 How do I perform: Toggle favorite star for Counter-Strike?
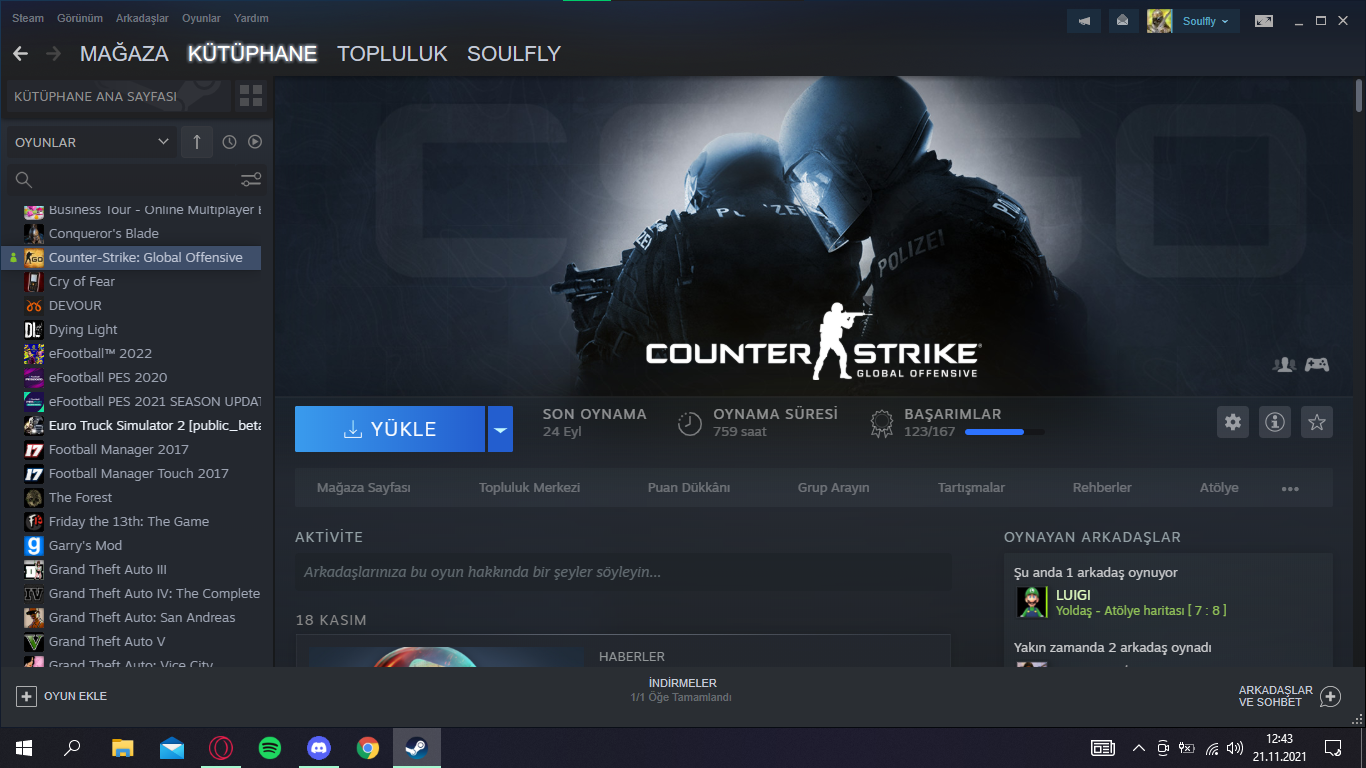point(1317,422)
